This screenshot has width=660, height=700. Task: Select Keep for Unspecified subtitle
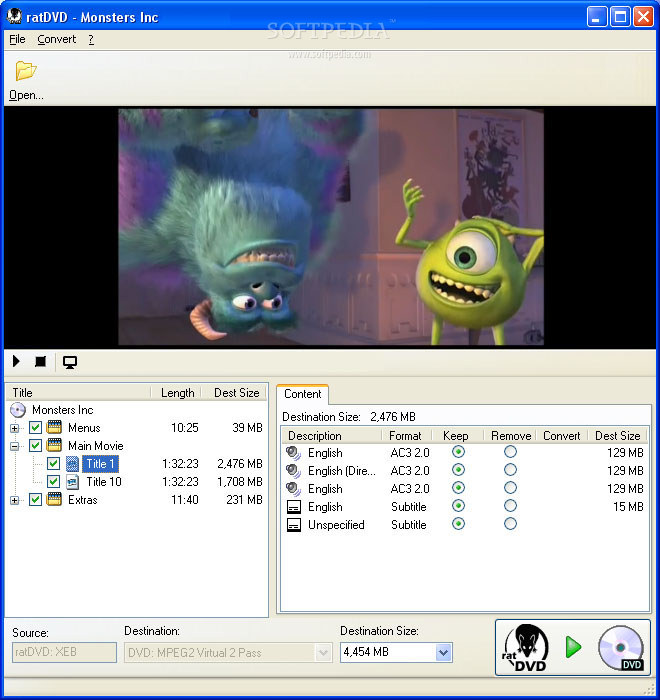(x=458, y=524)
